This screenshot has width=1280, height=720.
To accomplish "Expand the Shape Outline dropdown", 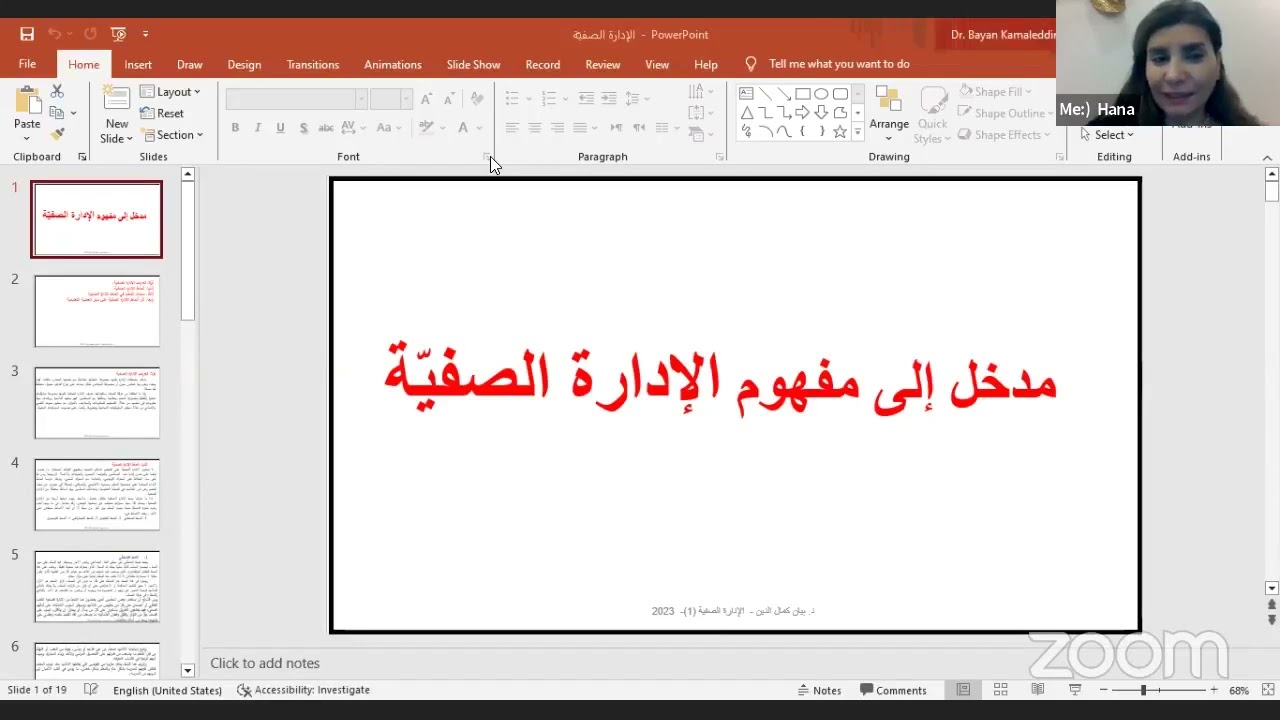I will tap(1006, 113).
